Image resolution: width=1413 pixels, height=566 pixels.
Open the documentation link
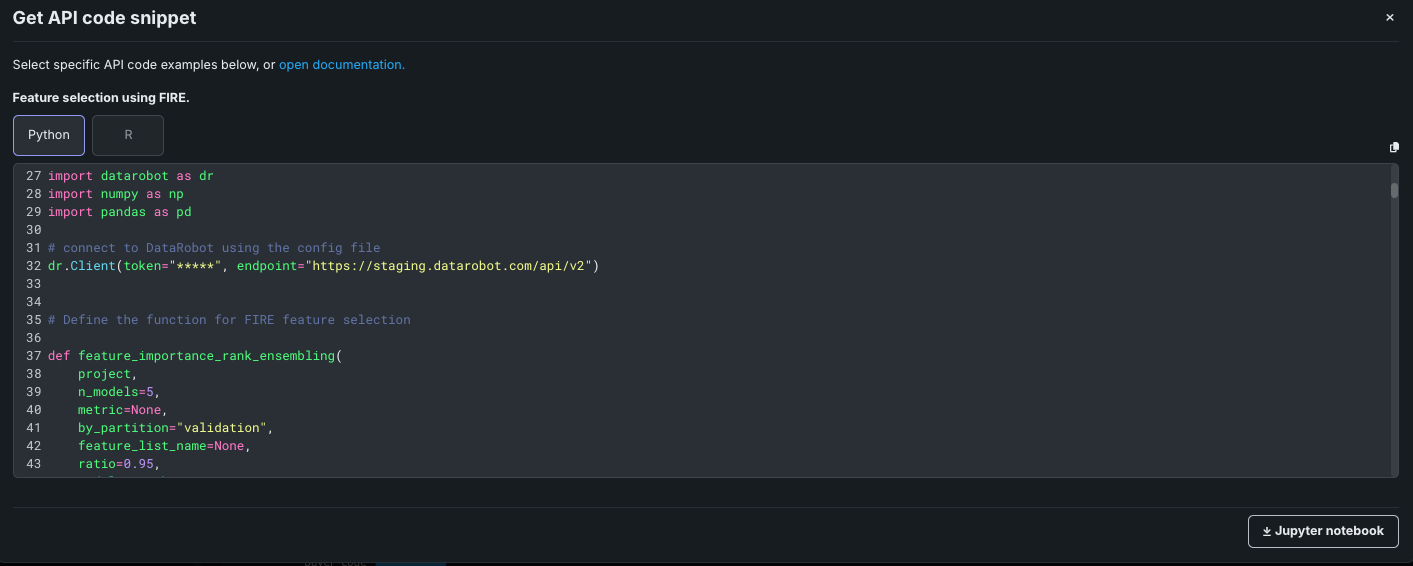(x=342, y=65)
